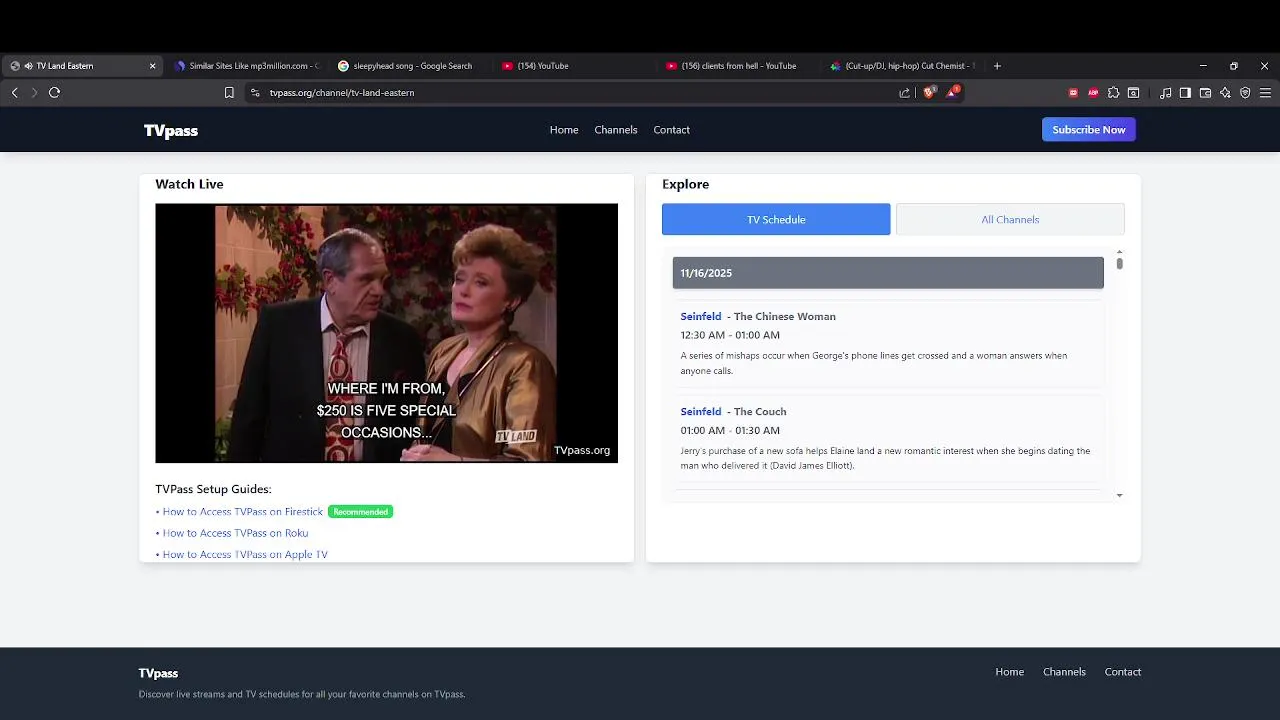Open the Brave Wallet icon
This screenshot has width=1280, height=720.
[x=1205, y=92]
